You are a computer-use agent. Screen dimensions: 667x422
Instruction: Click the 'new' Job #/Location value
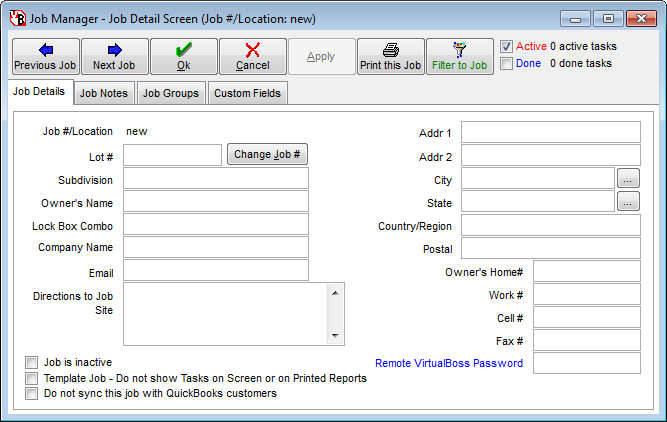[137, 131]
